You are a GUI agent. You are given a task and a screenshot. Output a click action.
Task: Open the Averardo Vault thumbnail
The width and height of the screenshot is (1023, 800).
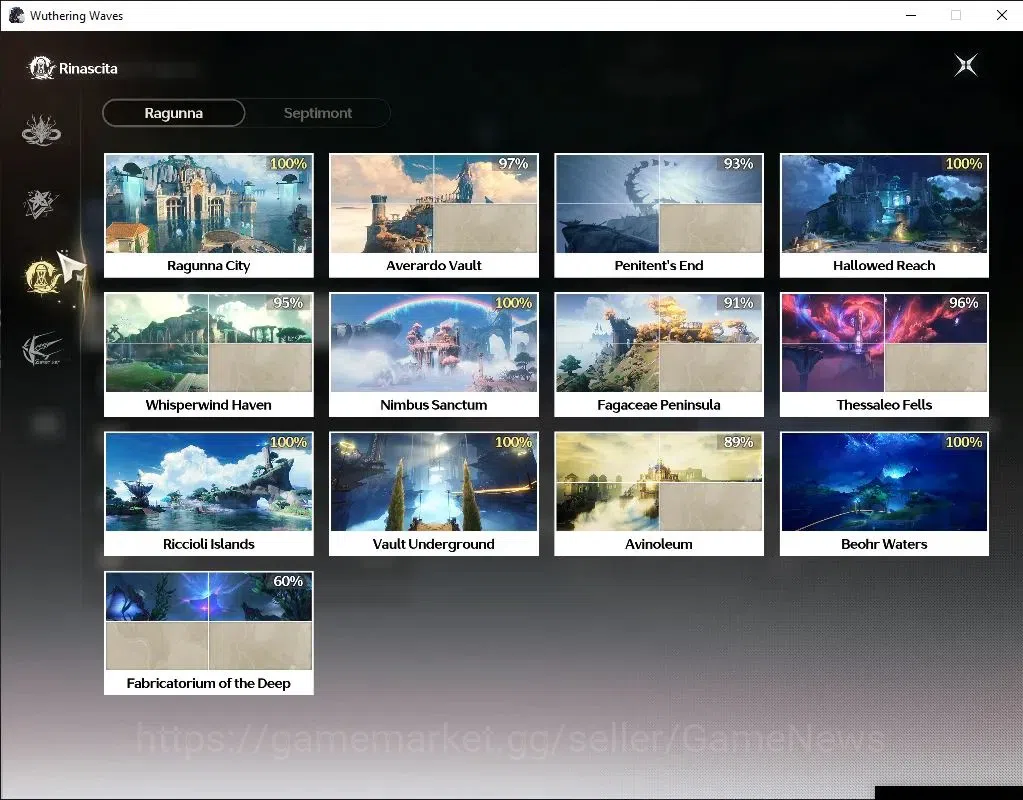tap(434, 204)
